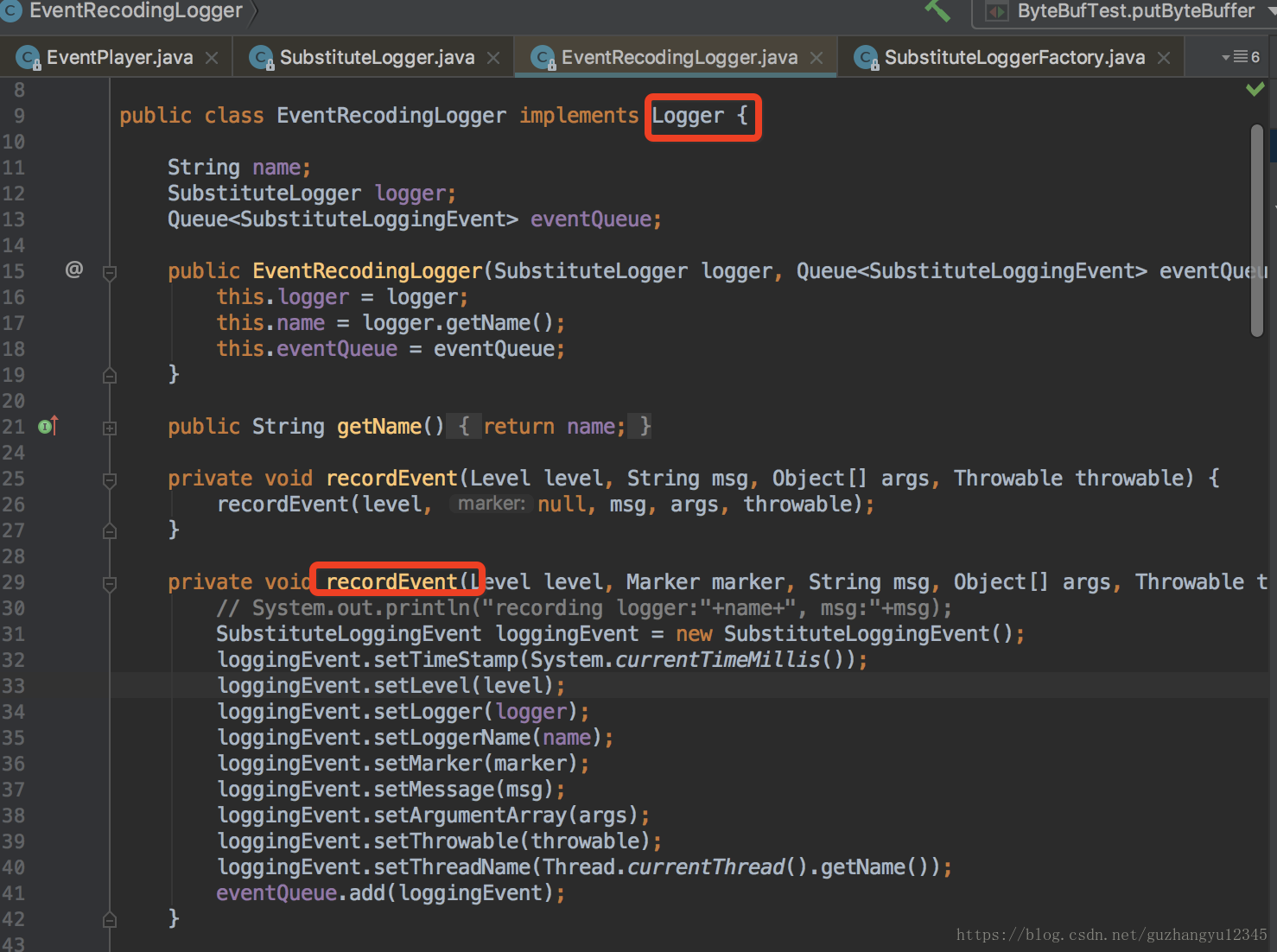This screenshot has width=1277, height=952.
Task: Click the implements-method gutter icon on line 21
Action: (x=48, y=426)
